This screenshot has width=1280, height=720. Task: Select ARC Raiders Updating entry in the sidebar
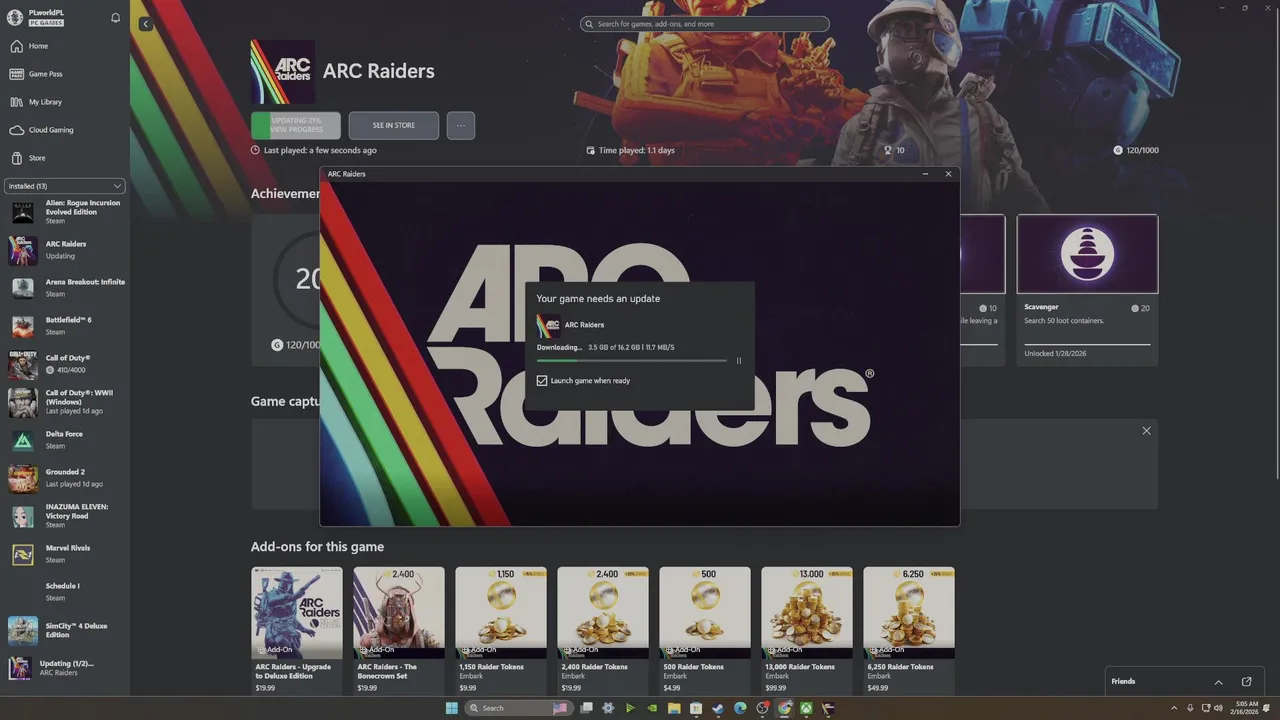pos(65,249)
